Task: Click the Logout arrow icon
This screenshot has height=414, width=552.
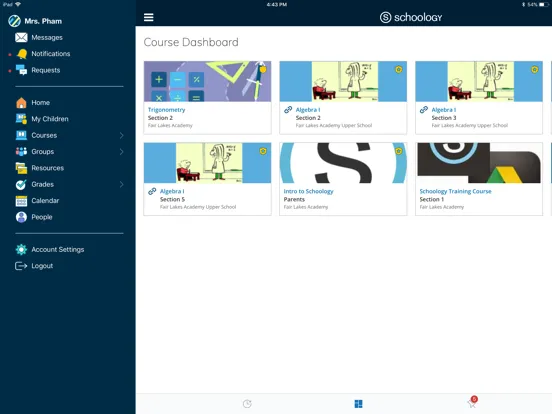Action: coord(21,266)
